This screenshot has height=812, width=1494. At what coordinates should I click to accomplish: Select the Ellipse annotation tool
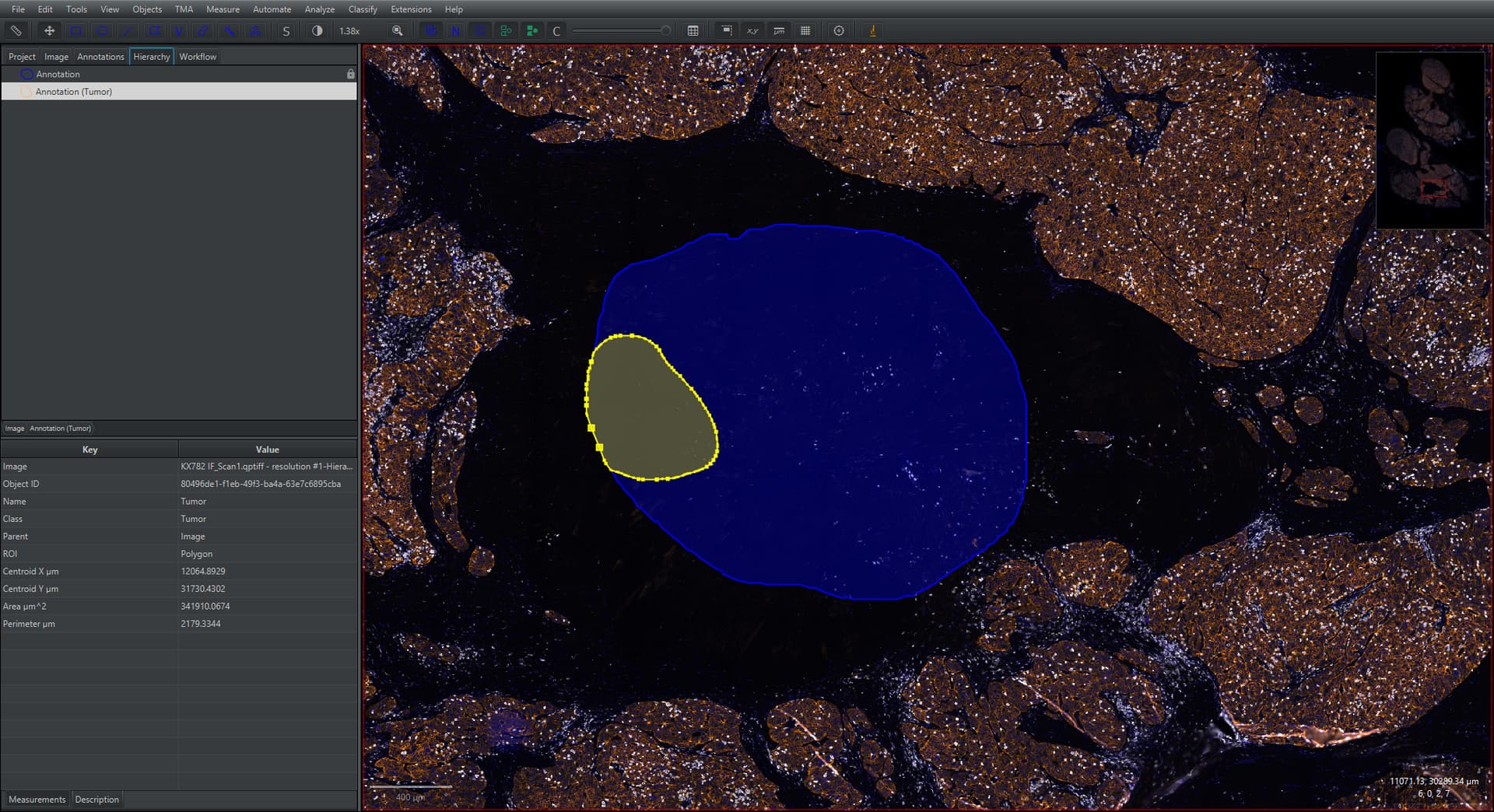click(x=102, y=31)
